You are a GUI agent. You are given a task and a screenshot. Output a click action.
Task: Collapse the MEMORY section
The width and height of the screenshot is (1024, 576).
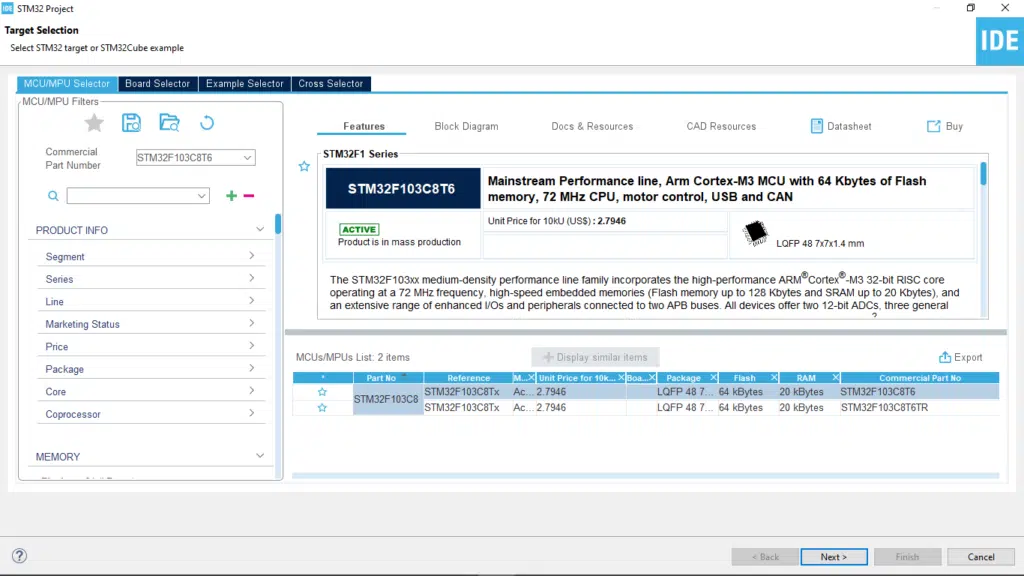pyautogui.click(x=260, y=456)
